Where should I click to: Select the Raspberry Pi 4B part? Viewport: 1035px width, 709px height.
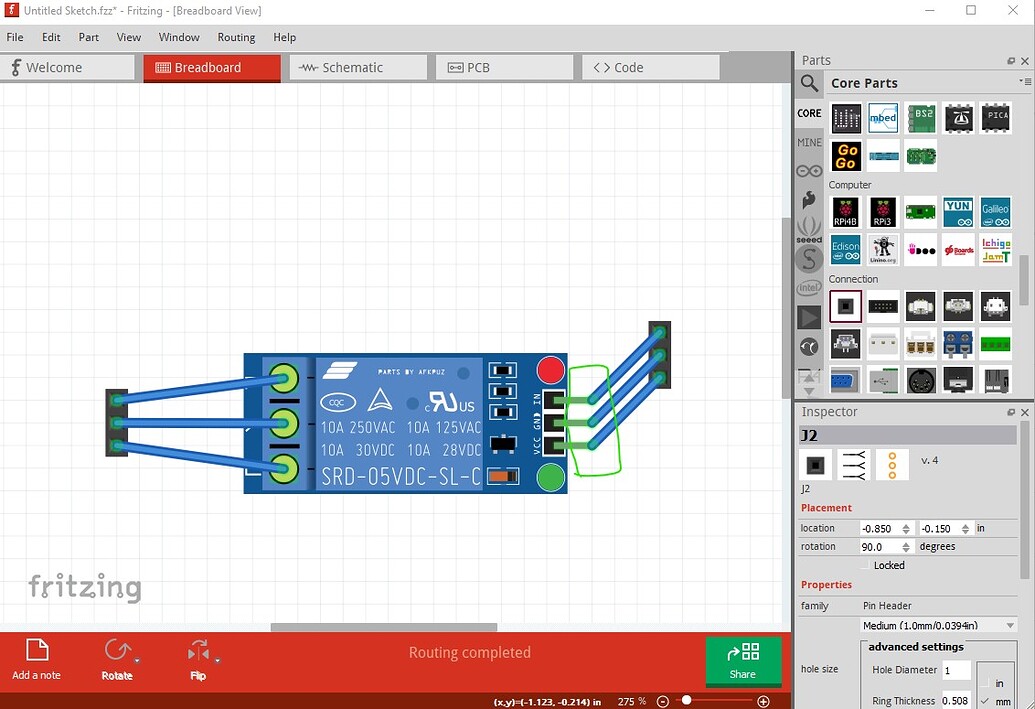[x=846, y=213]
